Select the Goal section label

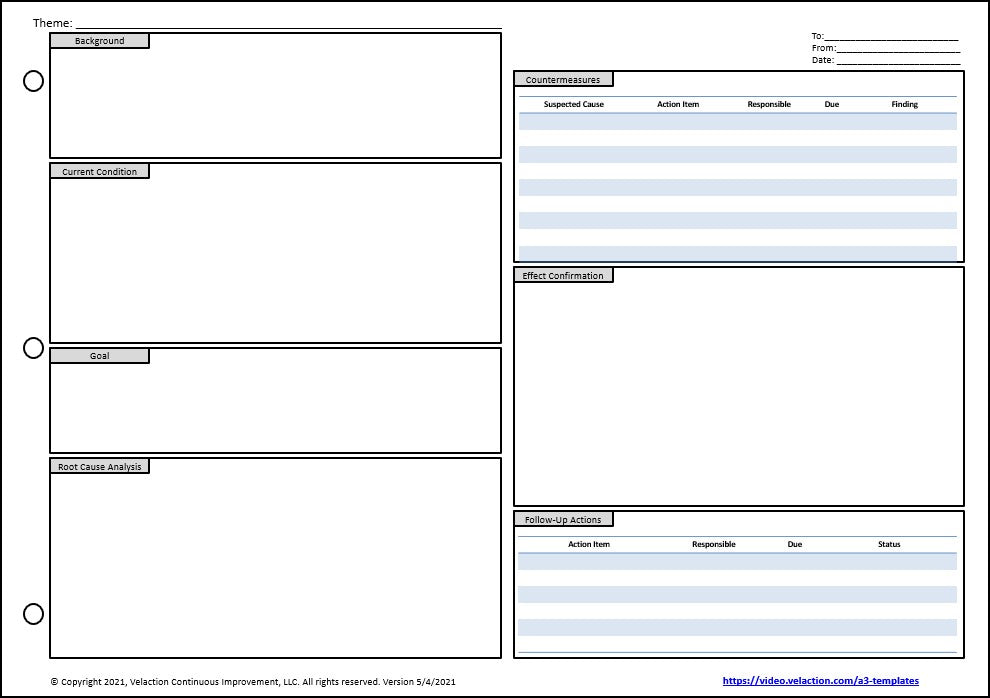click(x=100, y=356)
